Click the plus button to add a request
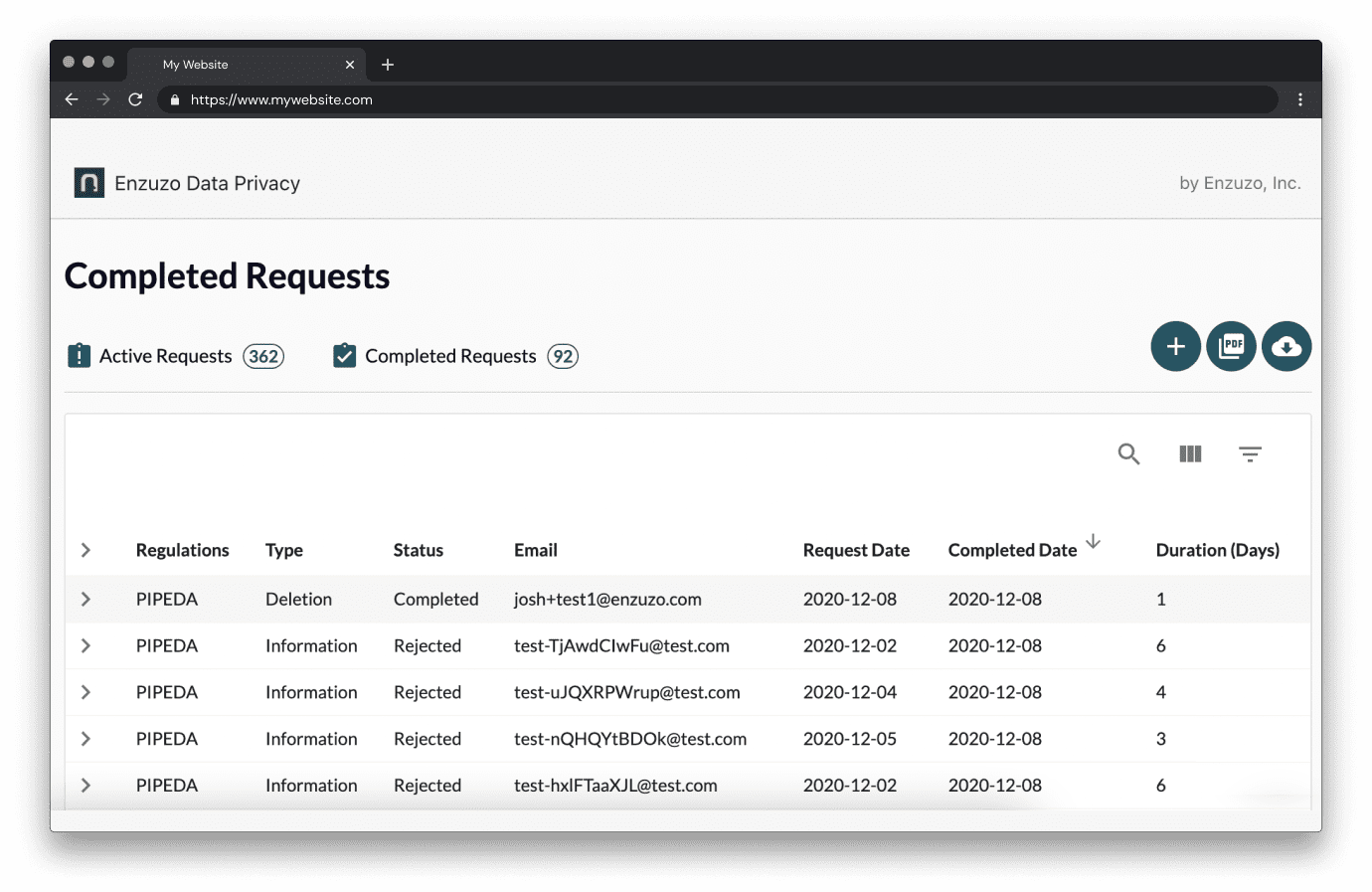The image size is (1372, 892). point(1175,346)
